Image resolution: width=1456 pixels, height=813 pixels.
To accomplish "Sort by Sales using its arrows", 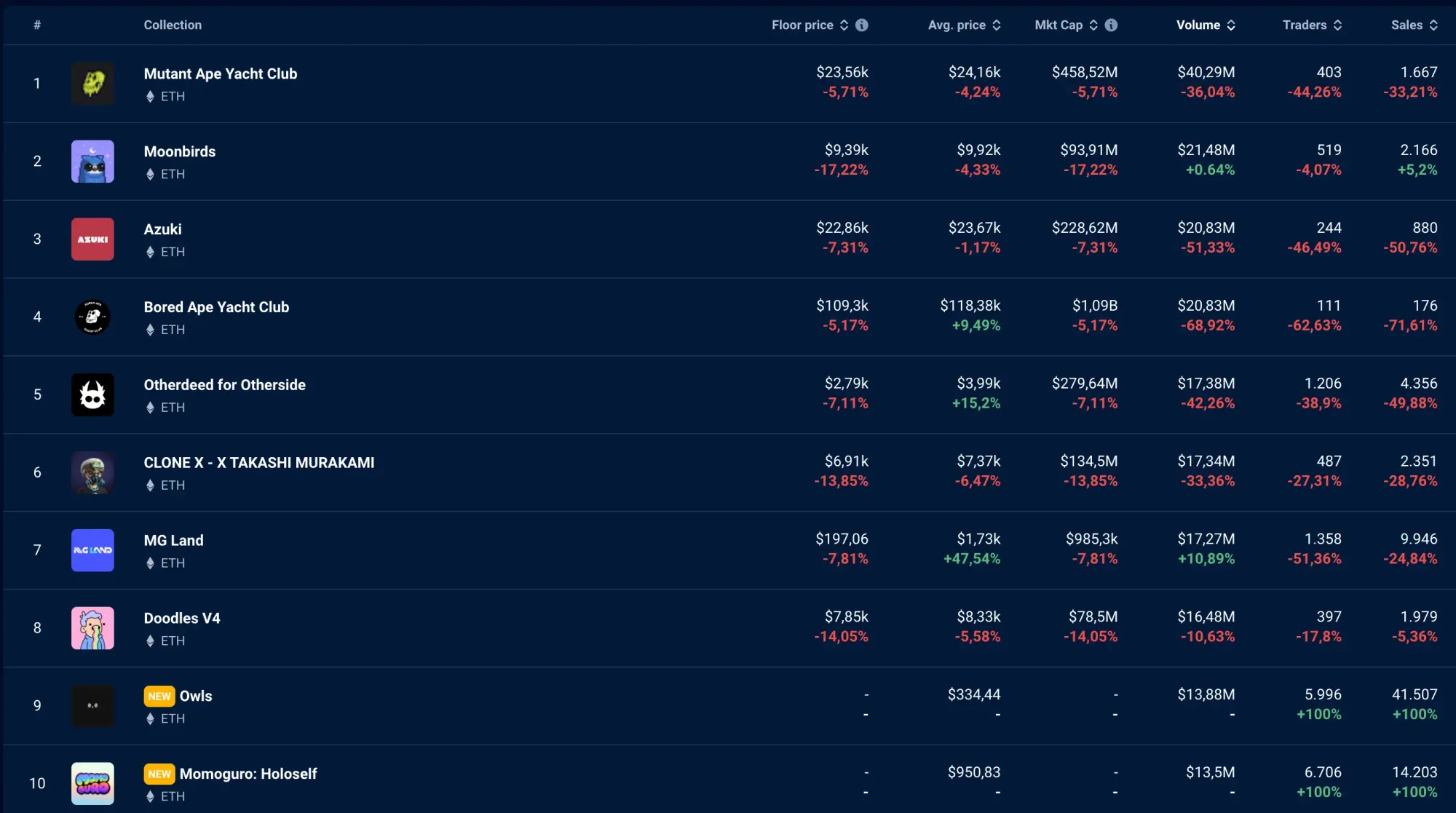I will (x=1433, y=25).
